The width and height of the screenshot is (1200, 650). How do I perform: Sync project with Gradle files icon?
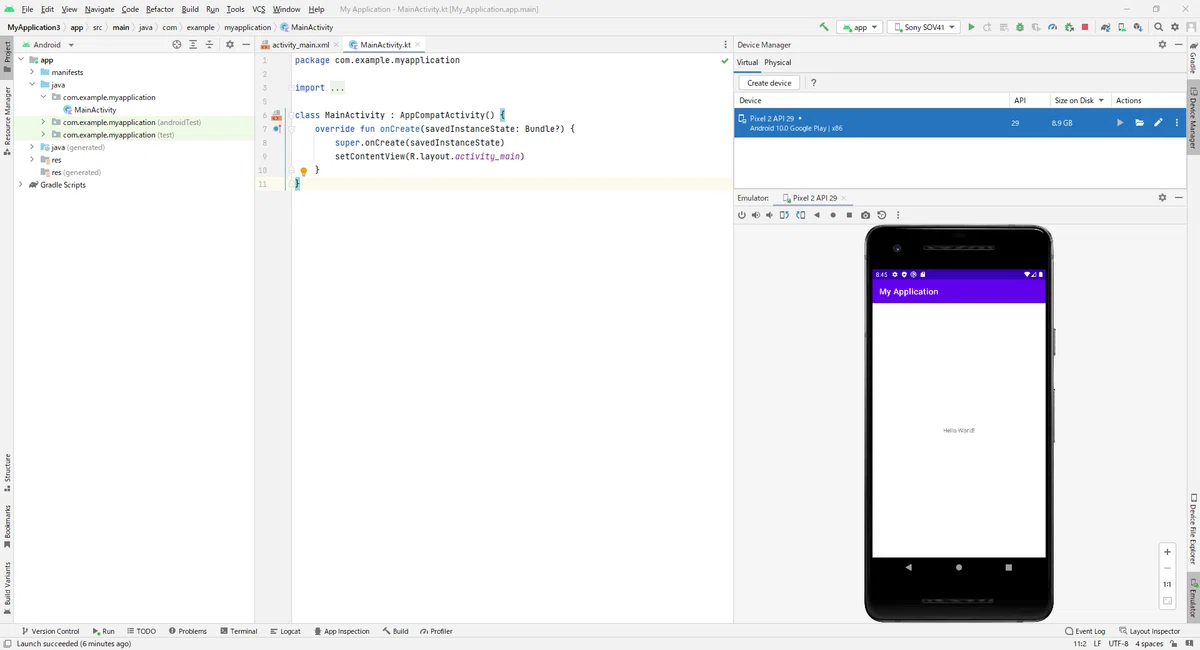coord(1105,27)
